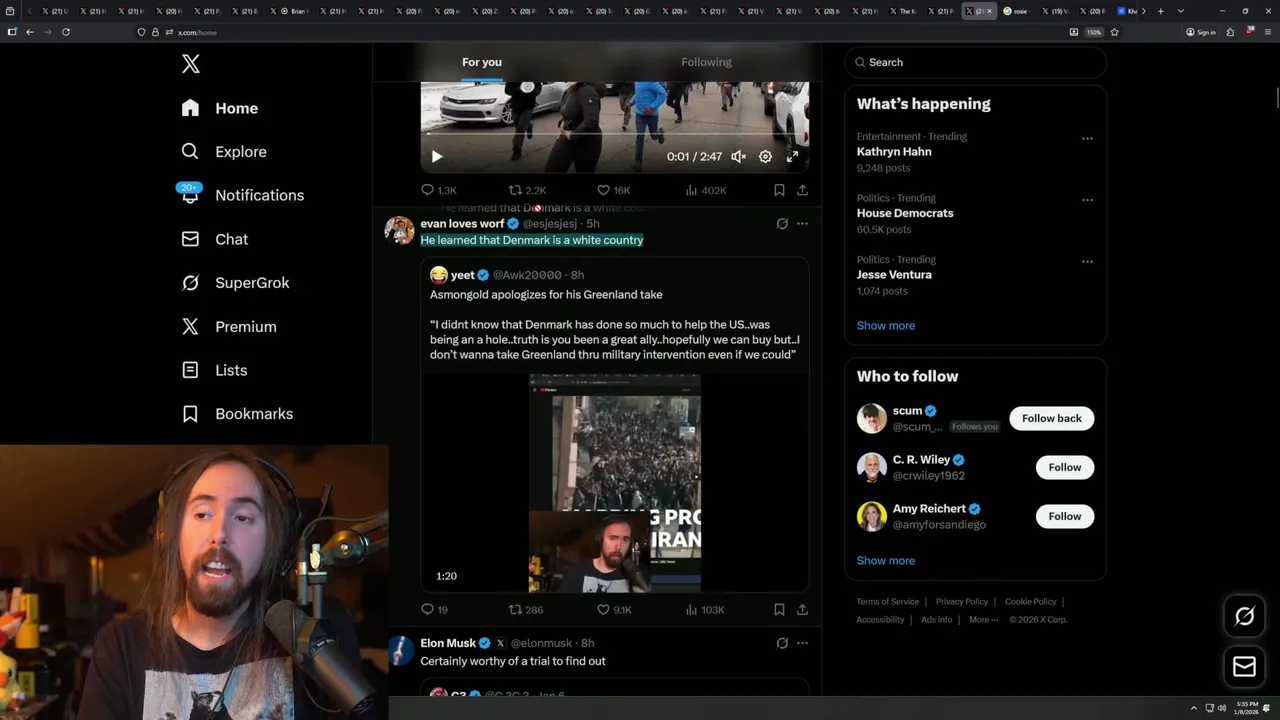Open more options for Jesse Ventura trend
The image size is (1280, 720).
(x=1087, y=261)
